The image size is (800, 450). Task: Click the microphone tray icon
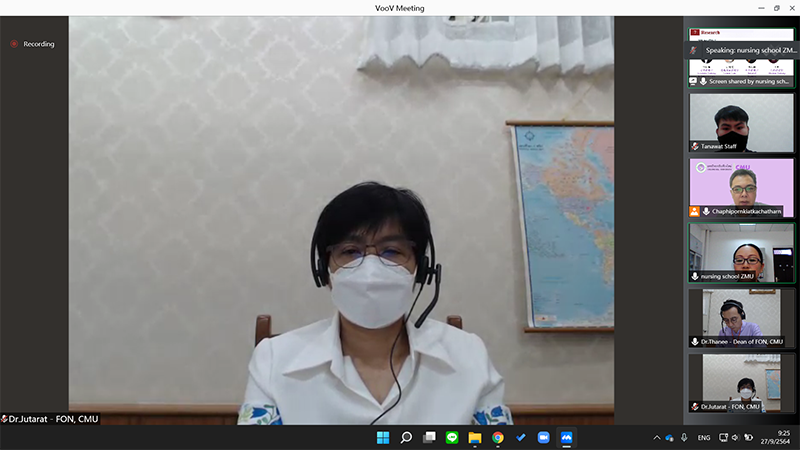[x=684, y=438]
